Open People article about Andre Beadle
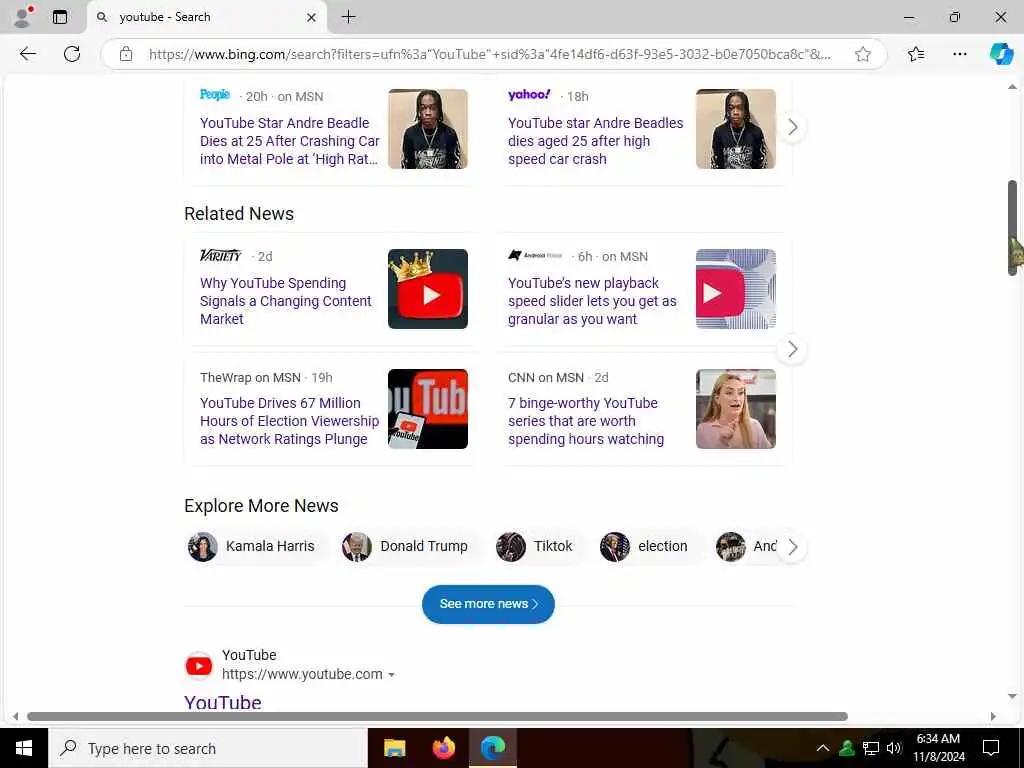 click(x=289, y=141)
